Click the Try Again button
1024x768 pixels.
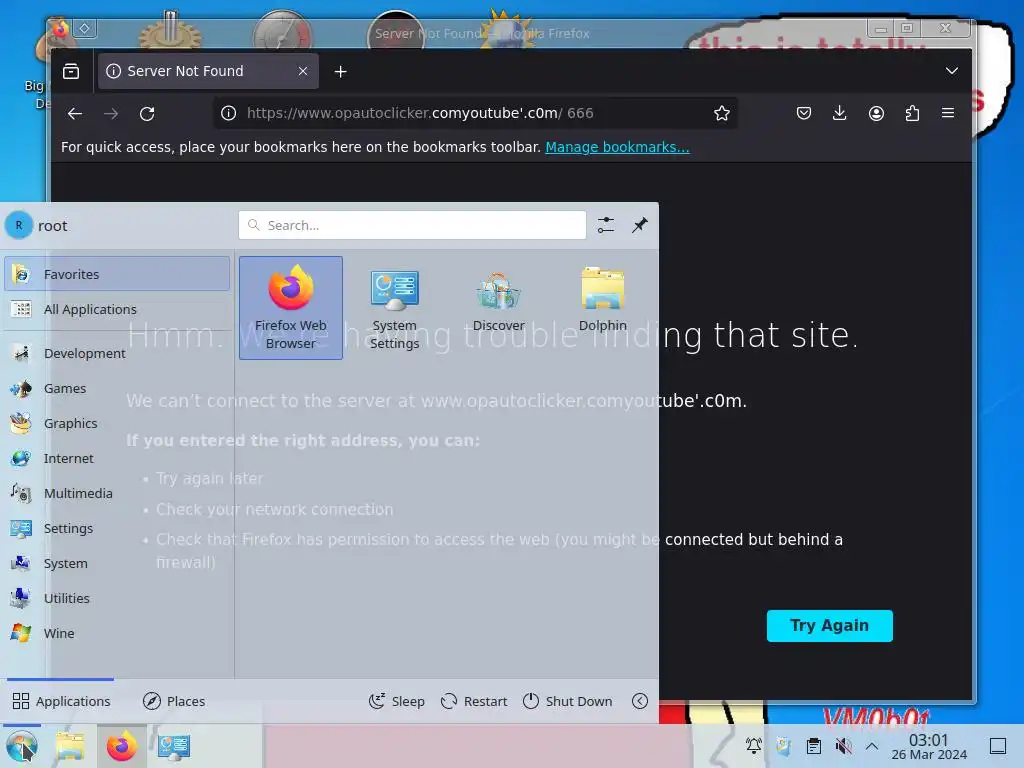point(829,626)
